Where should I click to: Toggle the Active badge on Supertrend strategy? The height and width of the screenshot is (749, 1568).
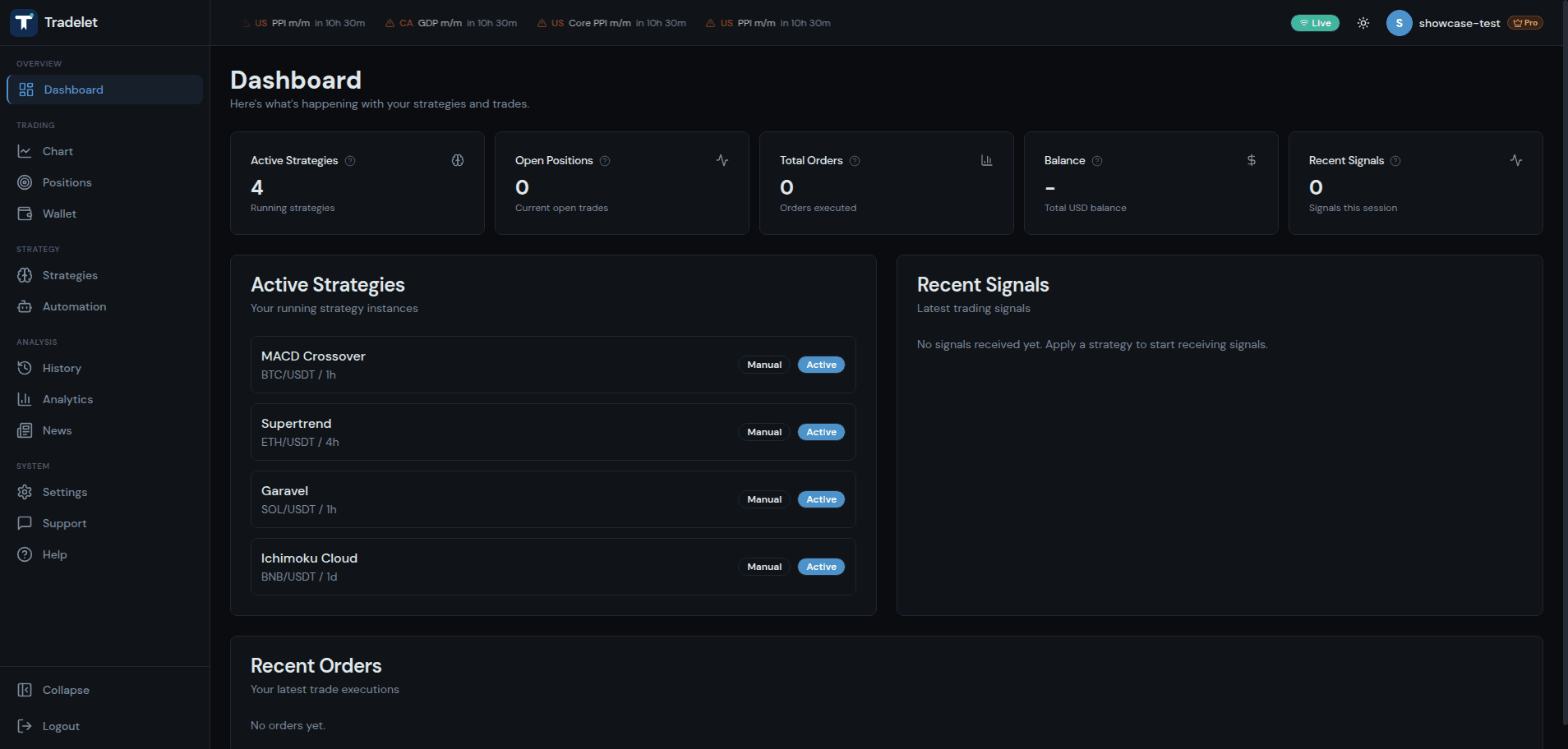coord(820,431)
